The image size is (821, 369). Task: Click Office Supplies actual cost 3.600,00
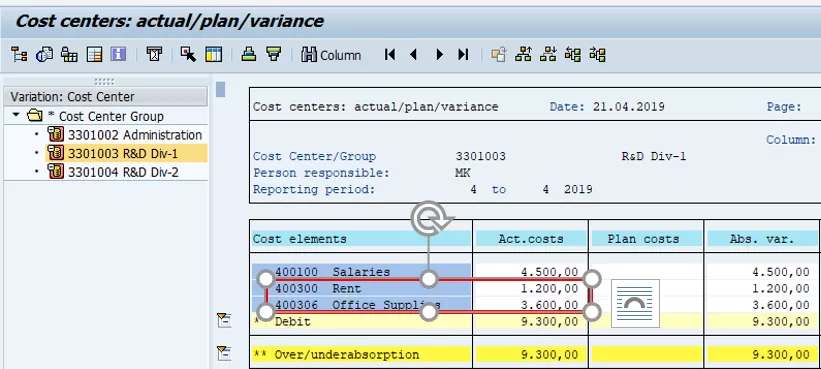tap(549, 305)
